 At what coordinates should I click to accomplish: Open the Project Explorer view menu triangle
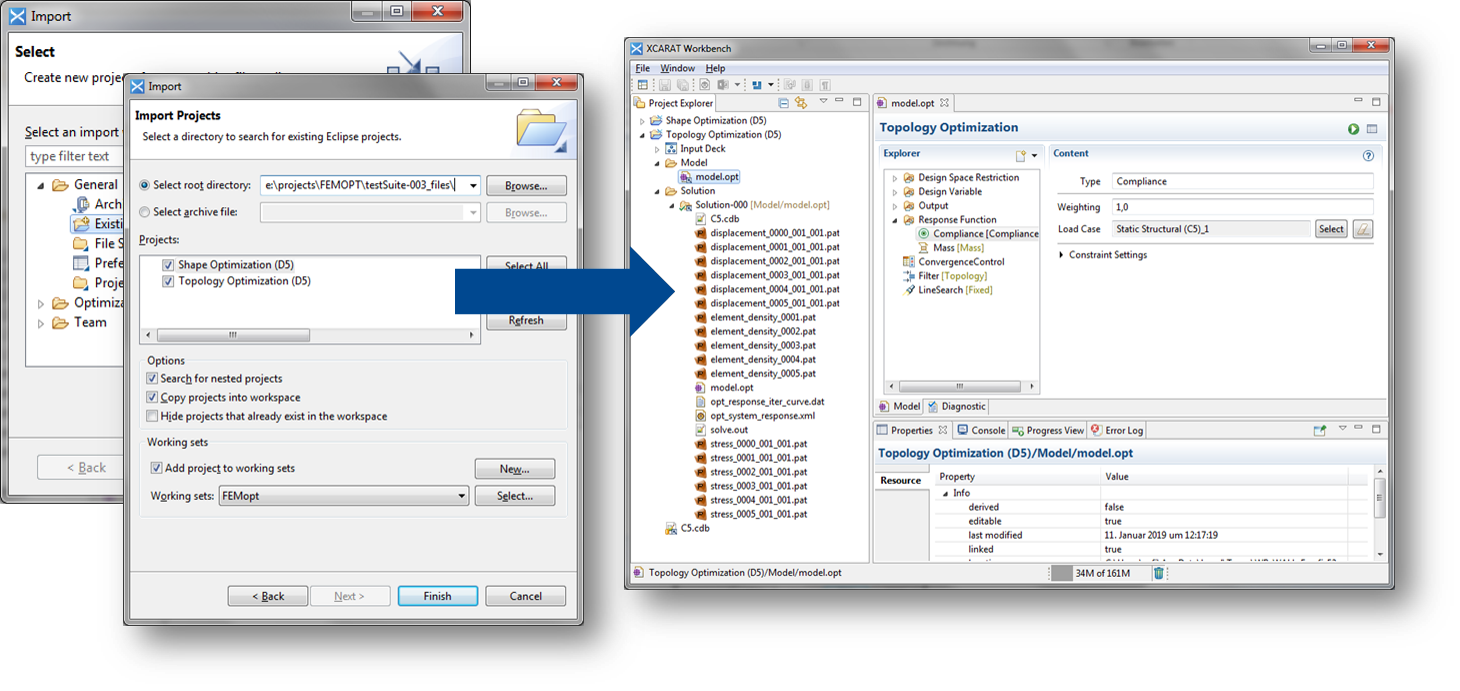click(823, 102)
